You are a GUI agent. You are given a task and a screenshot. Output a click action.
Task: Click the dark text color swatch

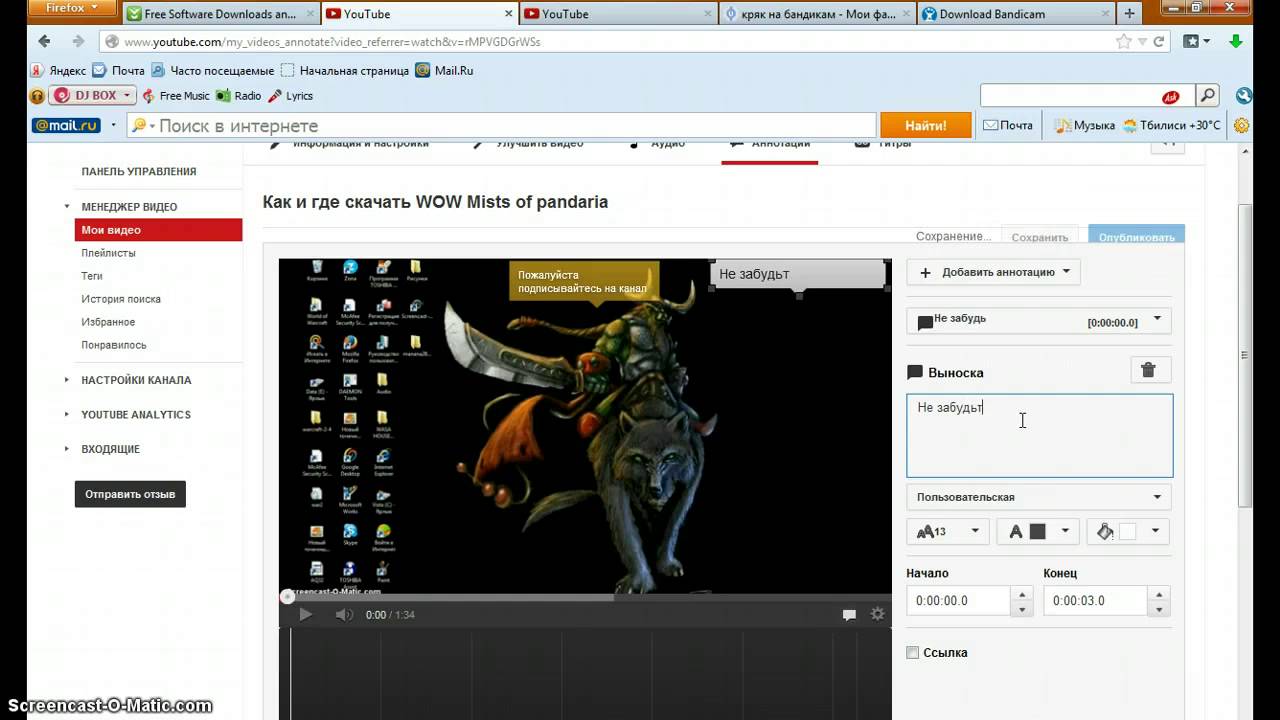coord(1038,532)
